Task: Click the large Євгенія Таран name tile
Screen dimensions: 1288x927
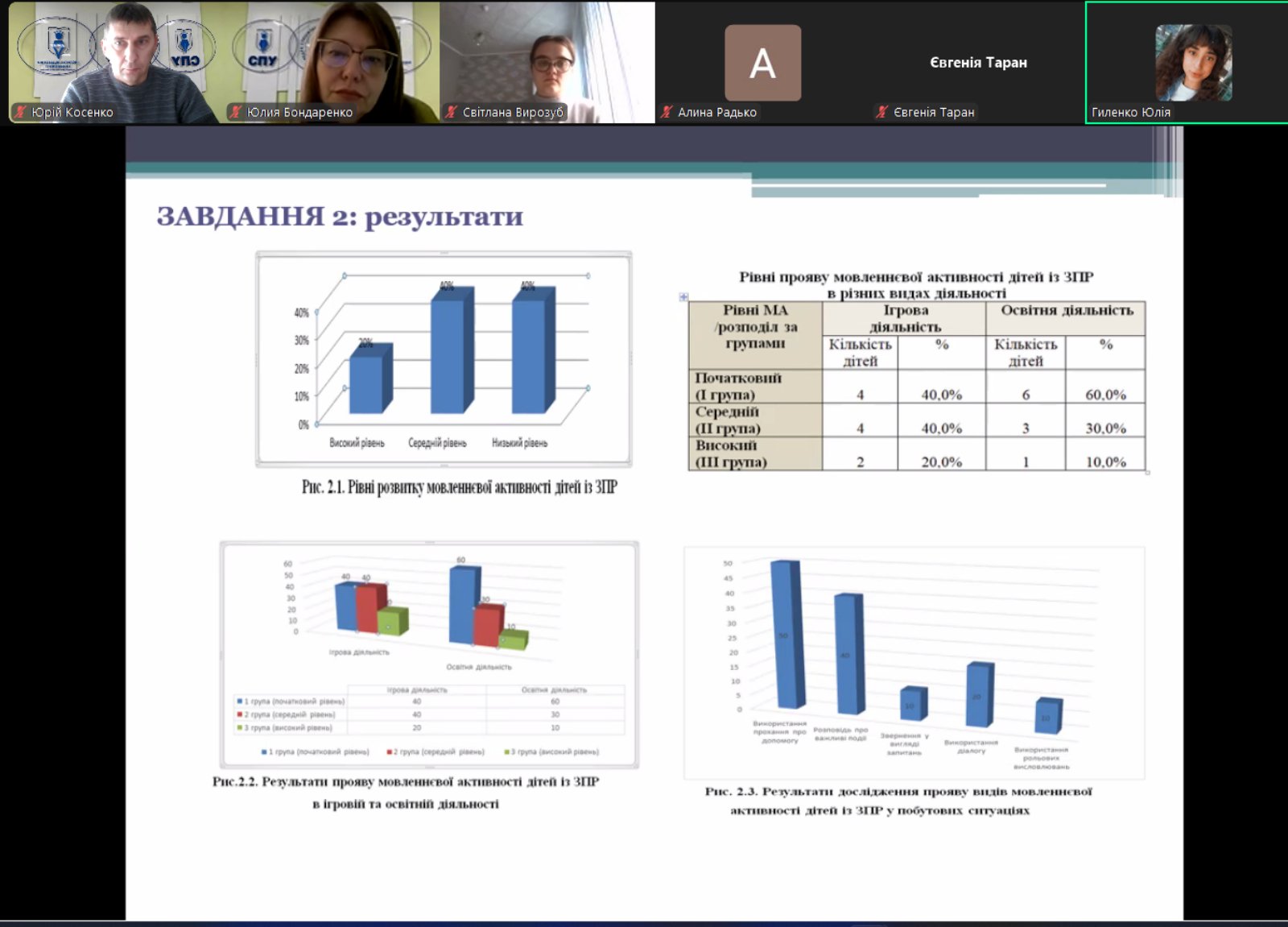Action: tap(977, 63)
